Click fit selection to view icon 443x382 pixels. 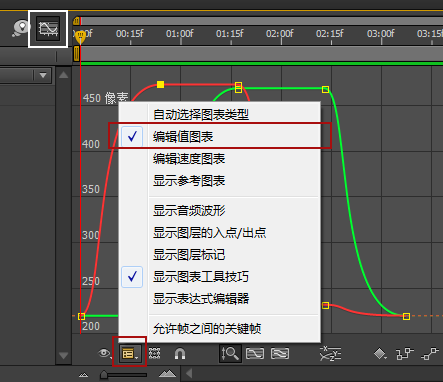[x=255, y=353]
